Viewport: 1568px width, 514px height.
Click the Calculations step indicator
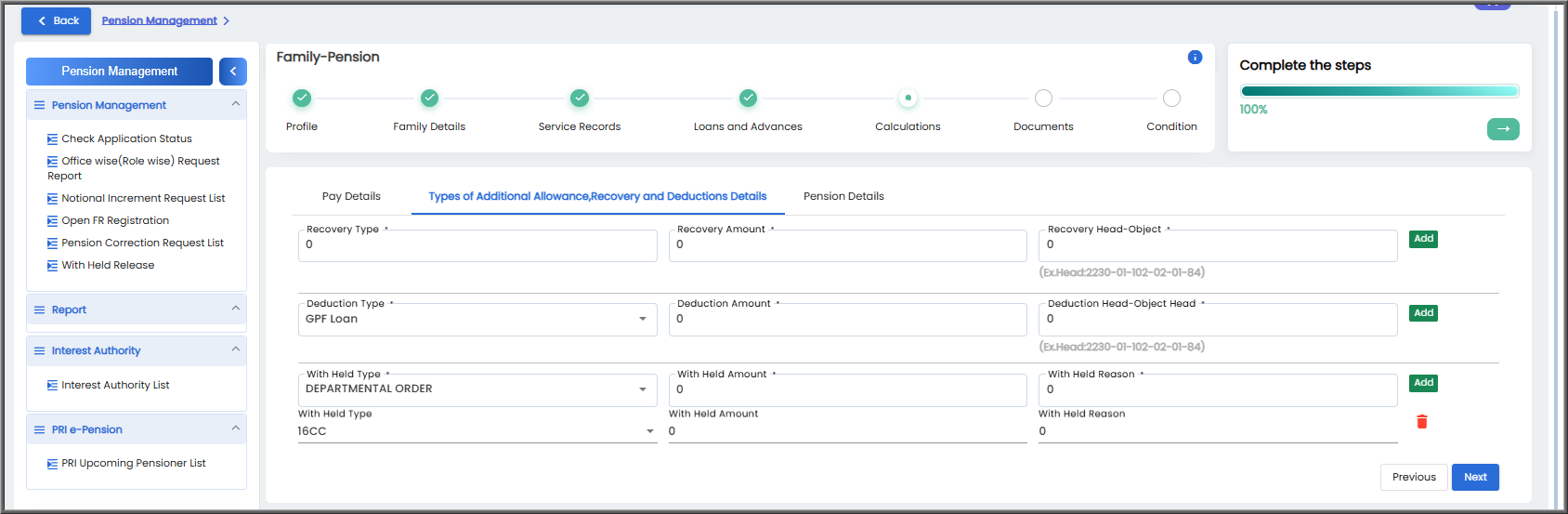[908, 98]
